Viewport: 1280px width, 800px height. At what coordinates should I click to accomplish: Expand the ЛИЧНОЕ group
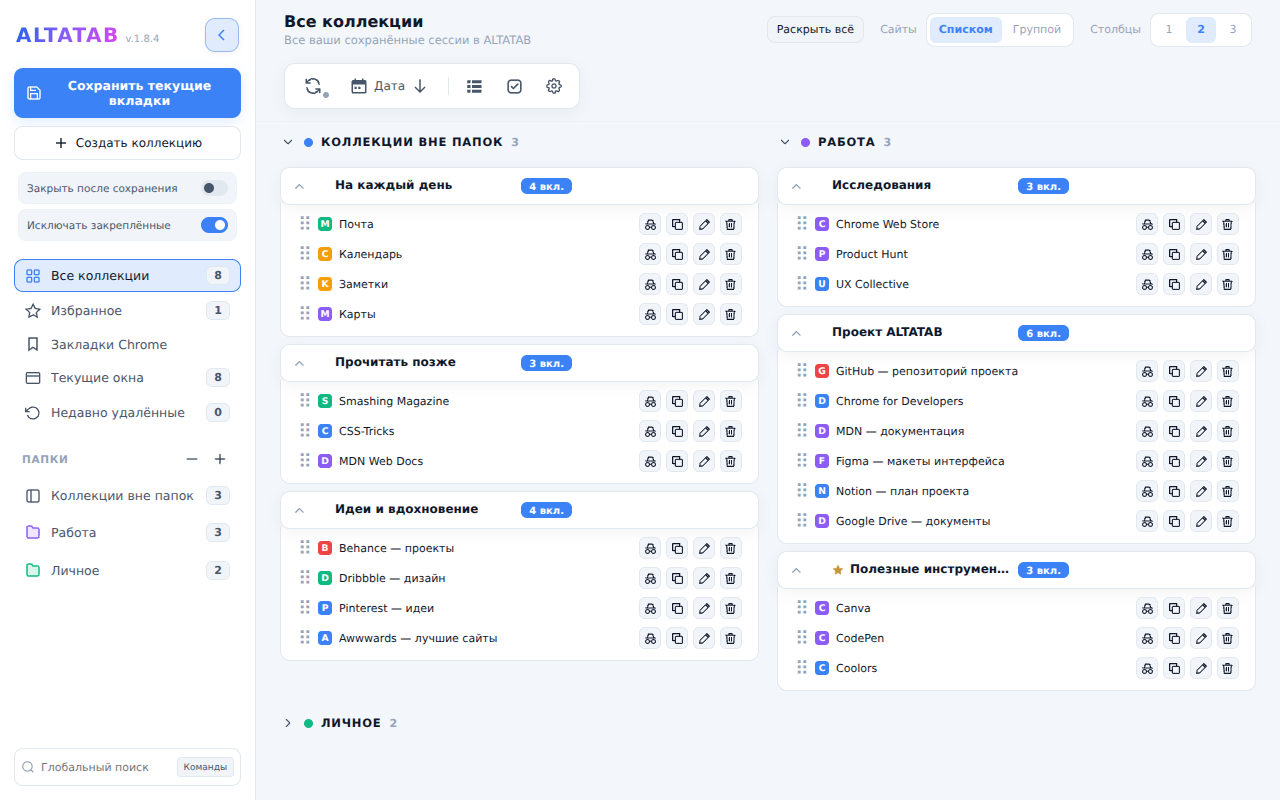[x=288, y=723]
